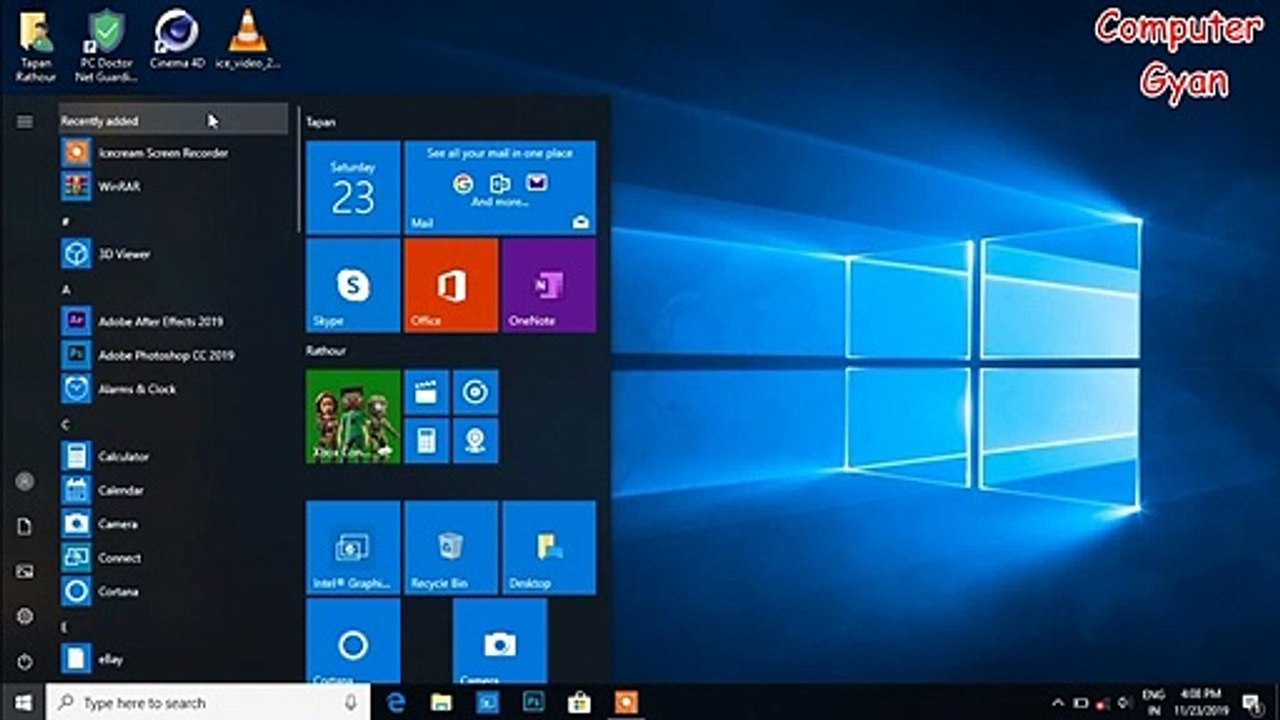Open 3D Viewer in app list
Screen dimensions: 1280x720
click(x=174, y=254)
